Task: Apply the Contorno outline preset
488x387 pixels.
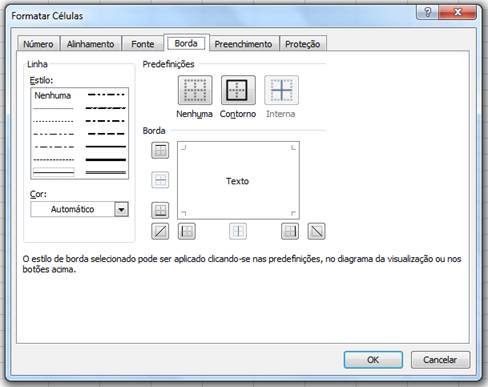Action: coord(238,90)
